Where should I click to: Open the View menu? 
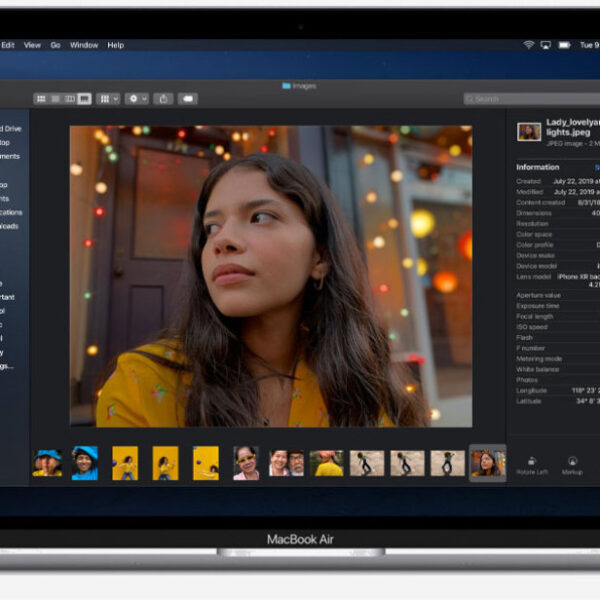32,45
